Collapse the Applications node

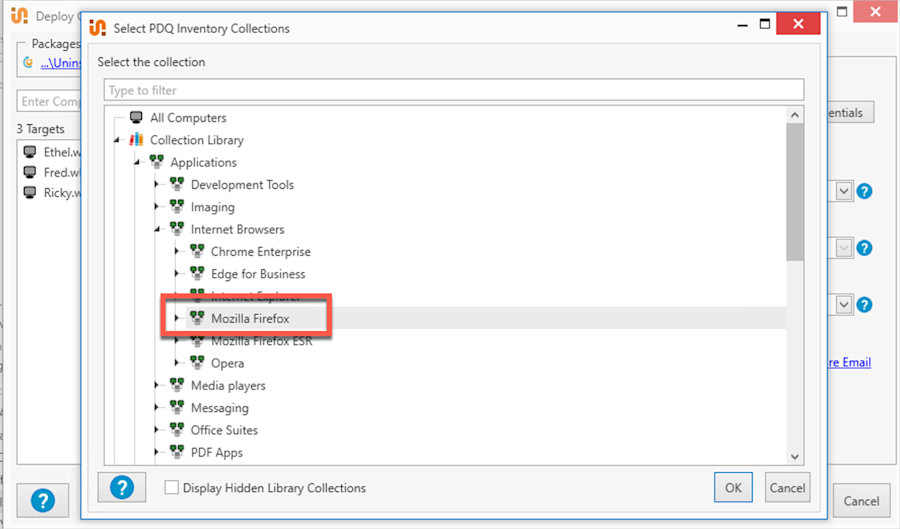(x=137, y=162)
